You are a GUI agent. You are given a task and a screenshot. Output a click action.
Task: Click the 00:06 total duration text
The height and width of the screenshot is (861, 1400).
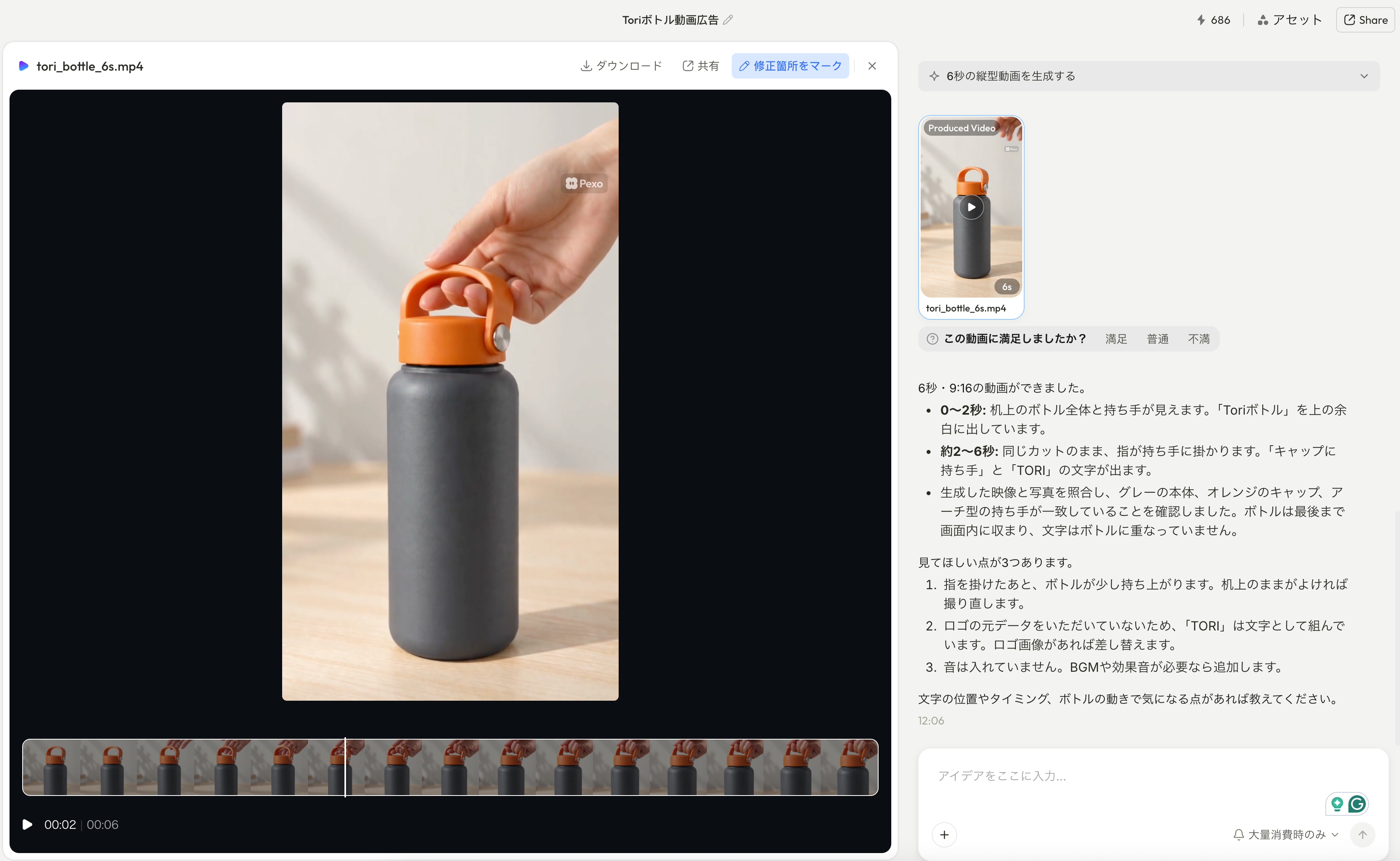[x=102, y=824]
